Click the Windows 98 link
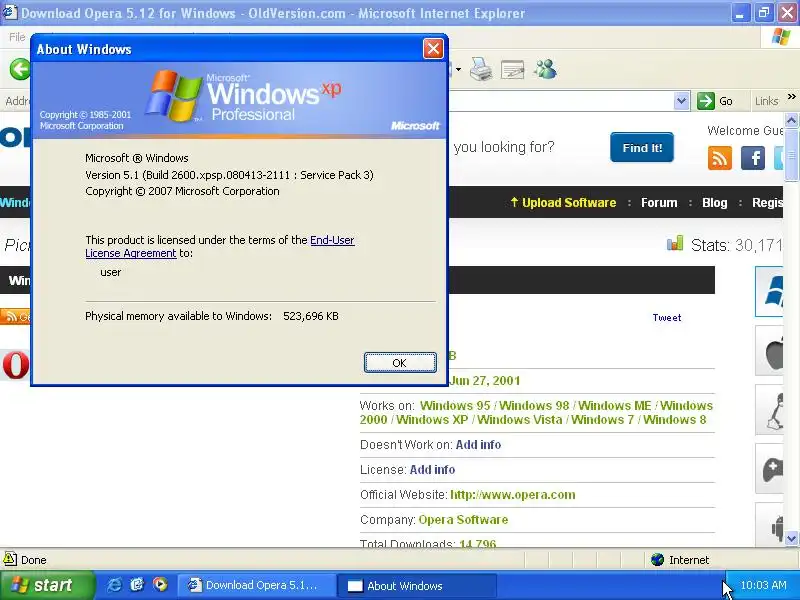This screenshot has height=600, width=800. (x=534, y=406)
